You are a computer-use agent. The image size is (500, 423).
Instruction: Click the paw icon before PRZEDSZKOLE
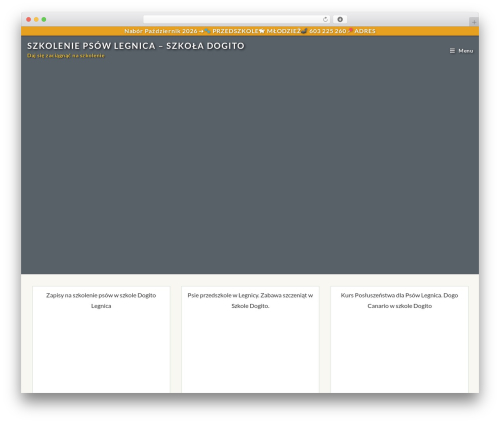(x=207, y=31)
